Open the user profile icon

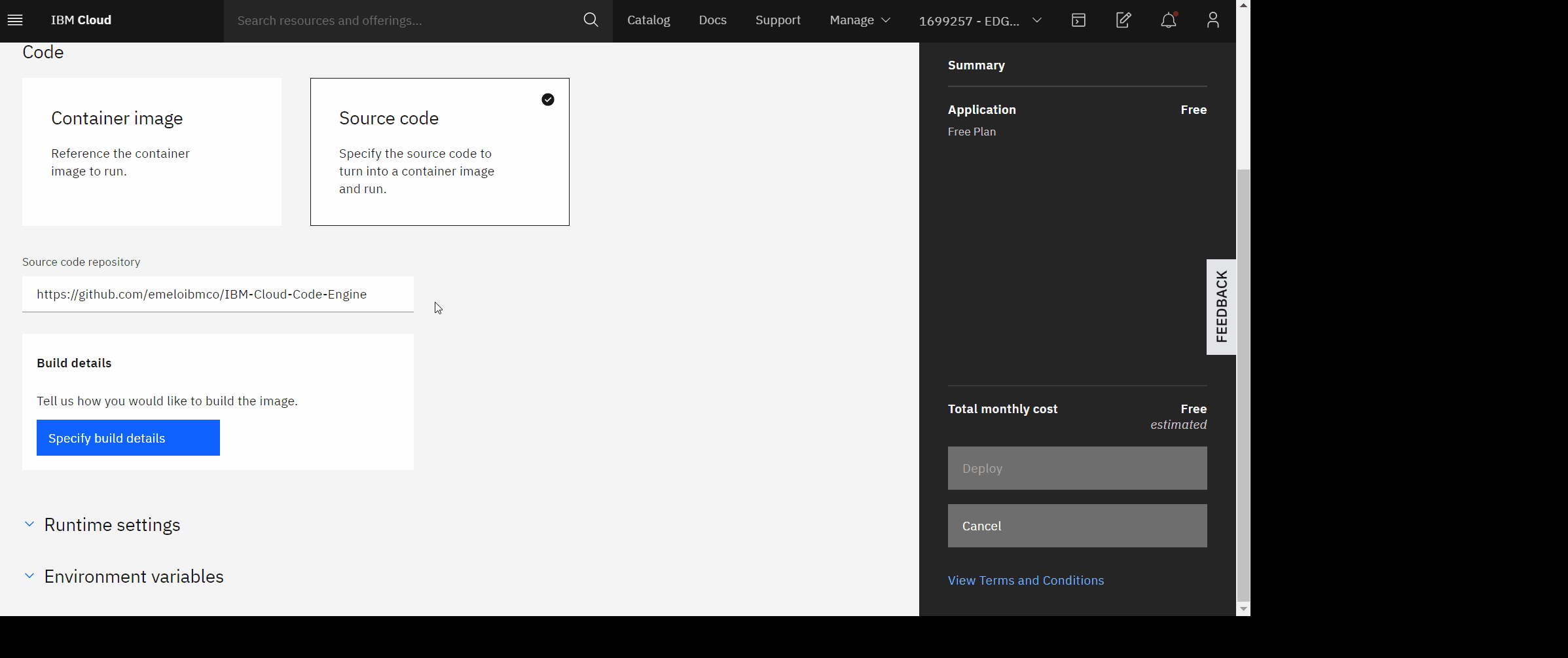point(1213,20)
